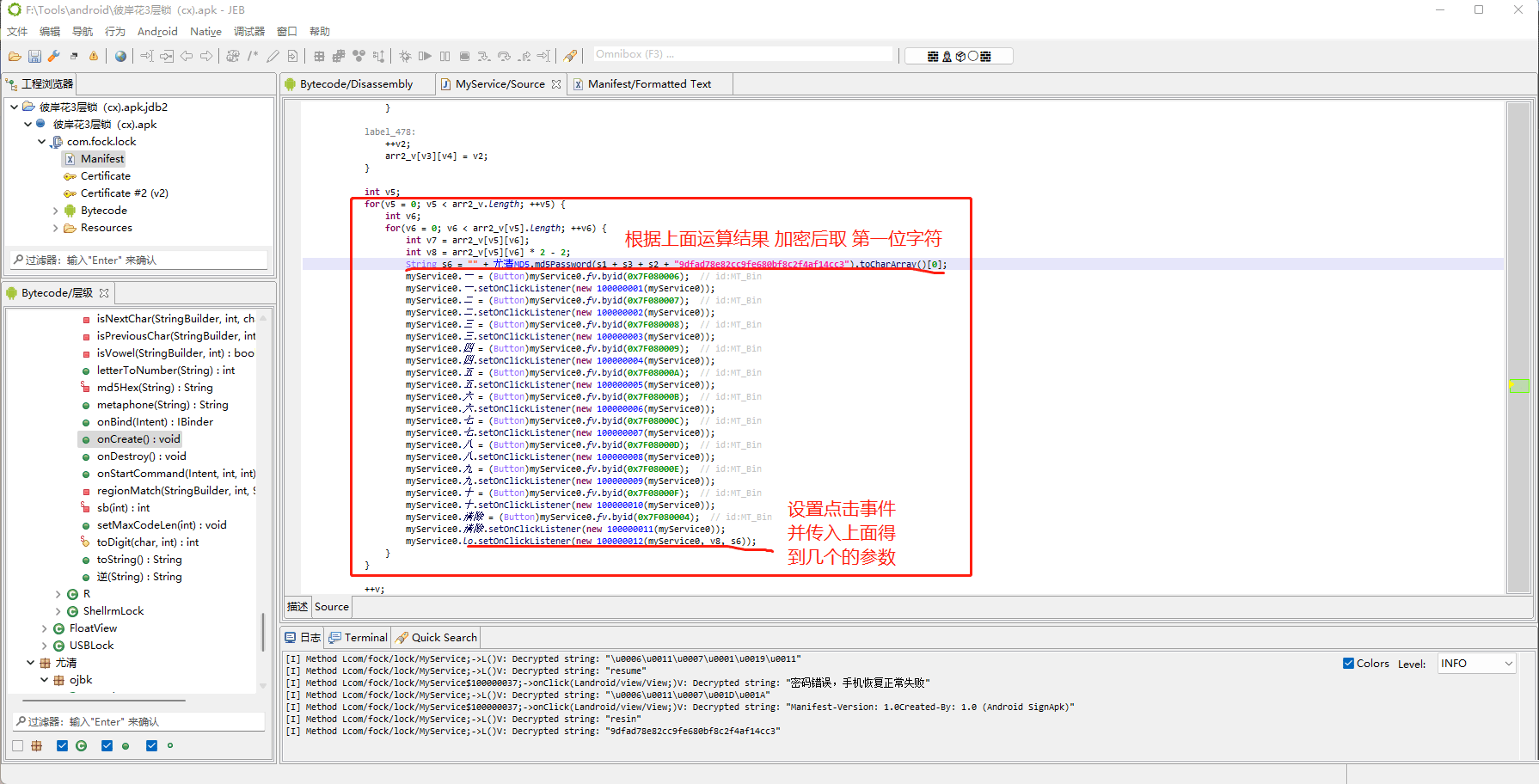Image resolution: width=1539 pixels, height=784 pixels.
Task: Collapse the com.fock.lock tree node
Action: 41,142
